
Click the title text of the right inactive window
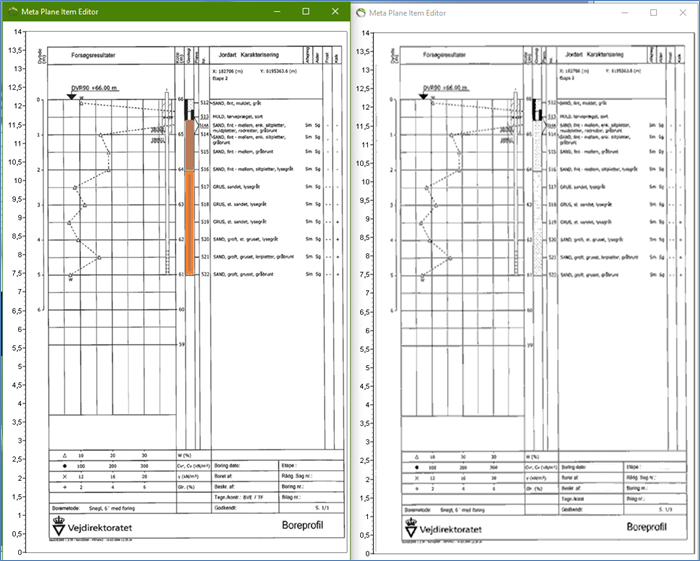(407, 13)
